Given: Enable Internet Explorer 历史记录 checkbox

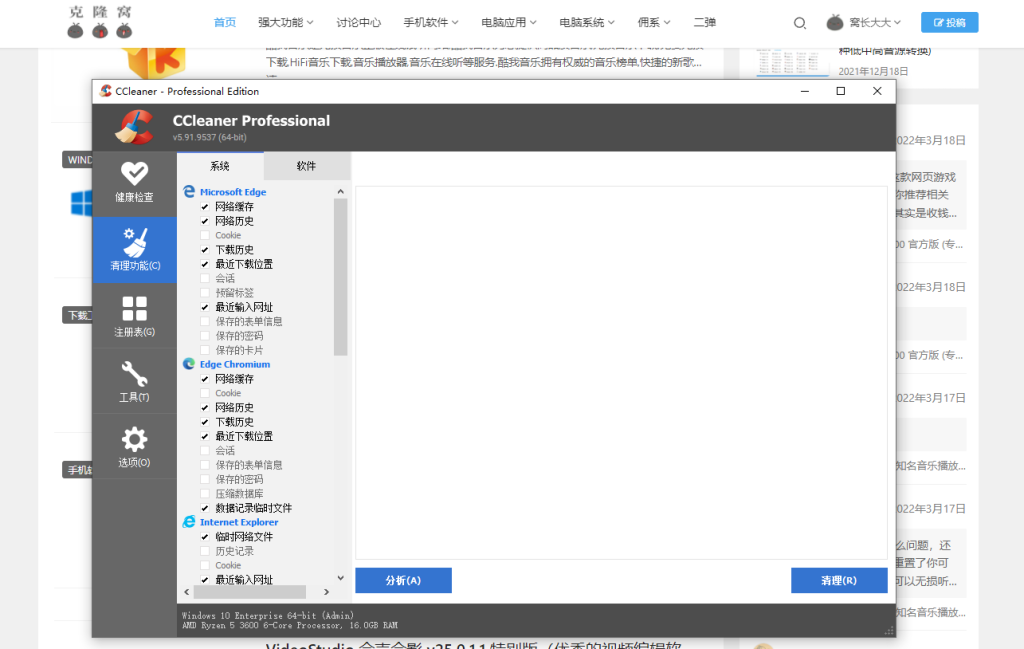Looking at the screenshot, I should 204,551.
